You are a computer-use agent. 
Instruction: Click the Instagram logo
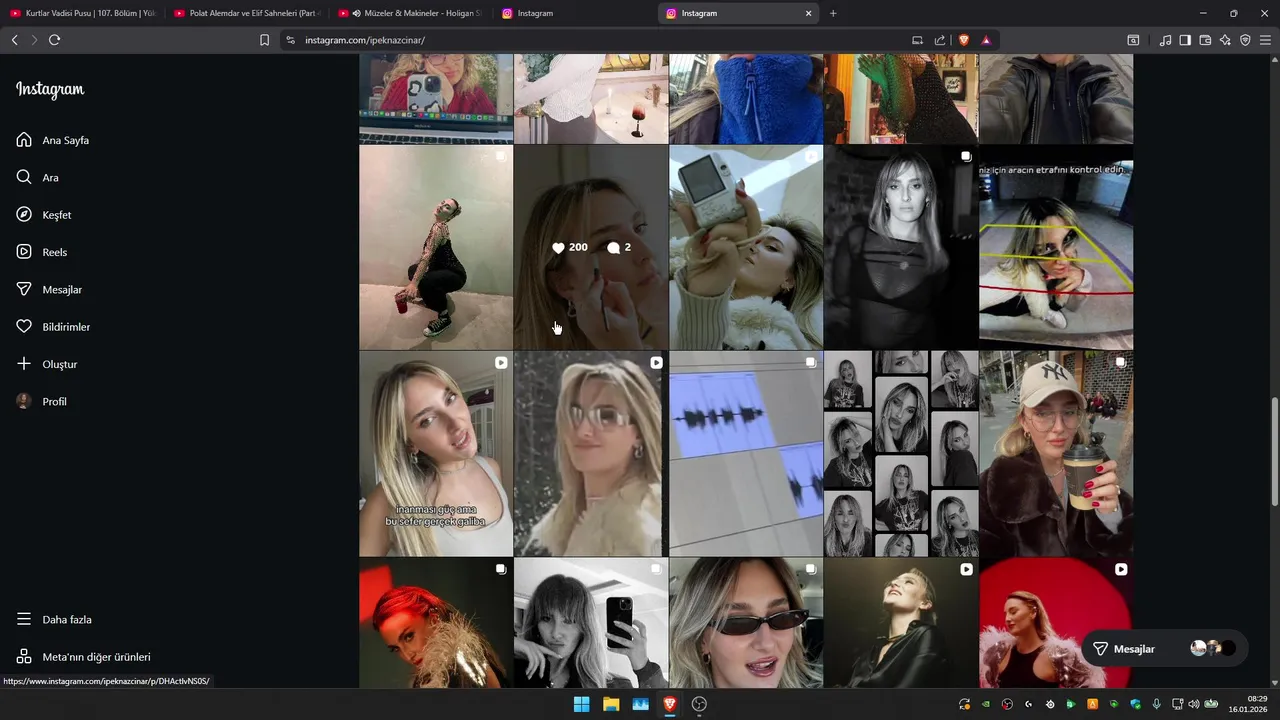pos(50,89)
